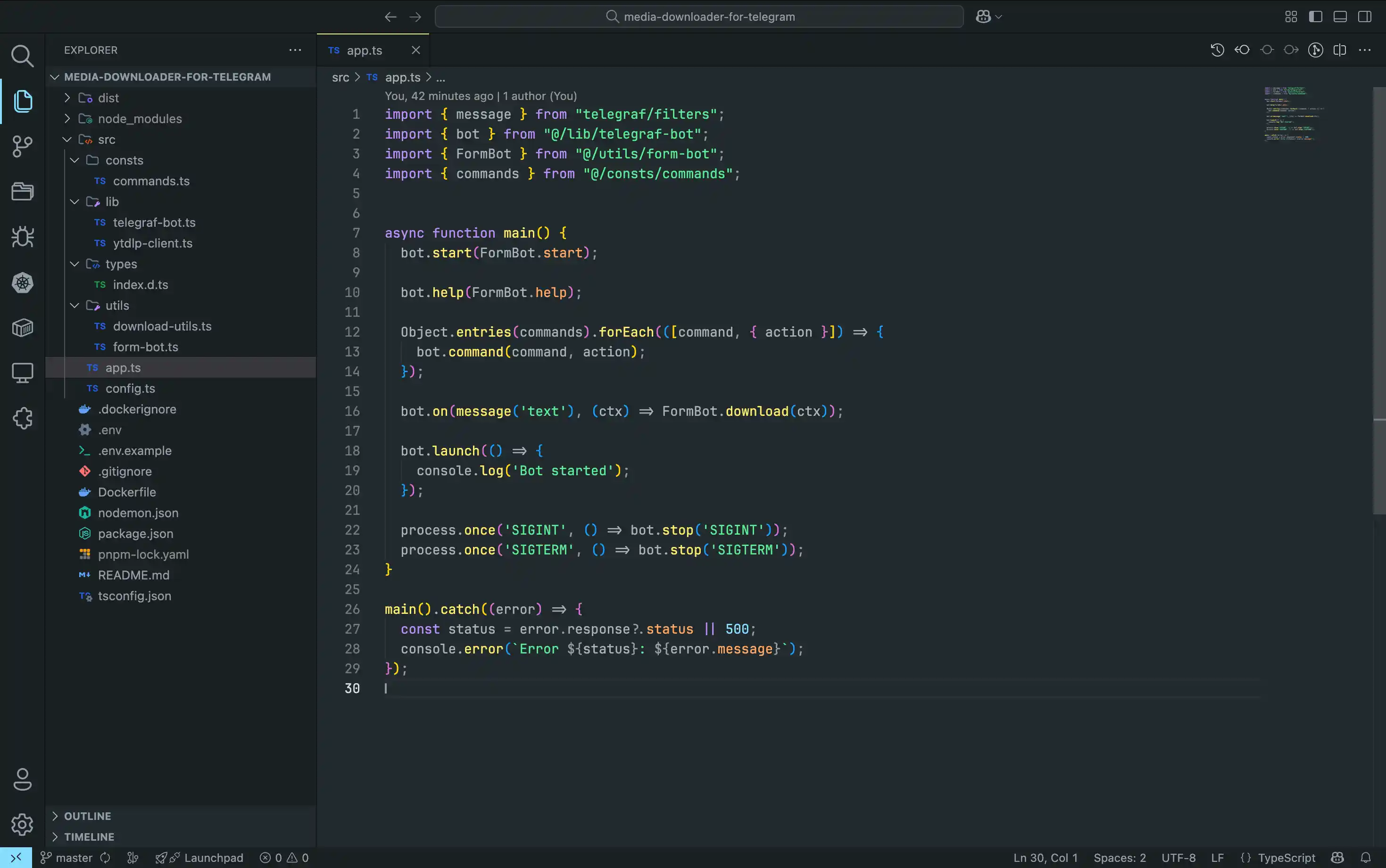This screenshot has width=1386, height=868.
Task: Click the master branch status item
Action: (66, 858)
